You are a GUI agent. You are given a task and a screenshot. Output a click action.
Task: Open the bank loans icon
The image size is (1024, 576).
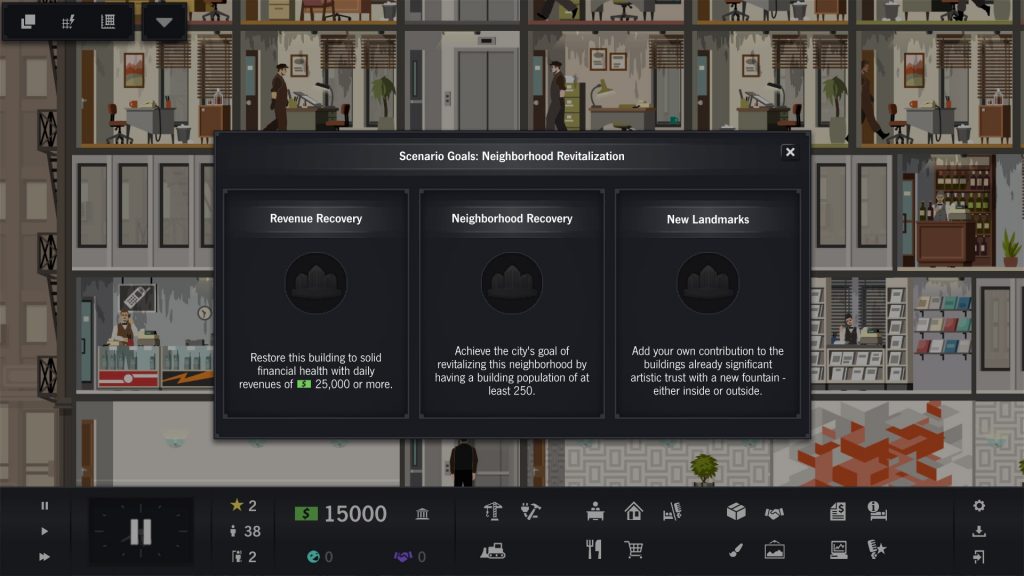pos(423,514)
